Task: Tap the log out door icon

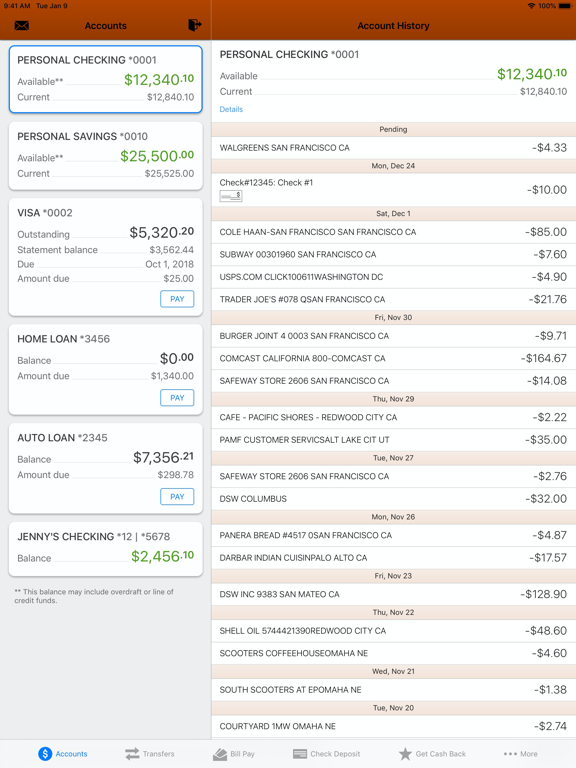Action: coord(194,25)
